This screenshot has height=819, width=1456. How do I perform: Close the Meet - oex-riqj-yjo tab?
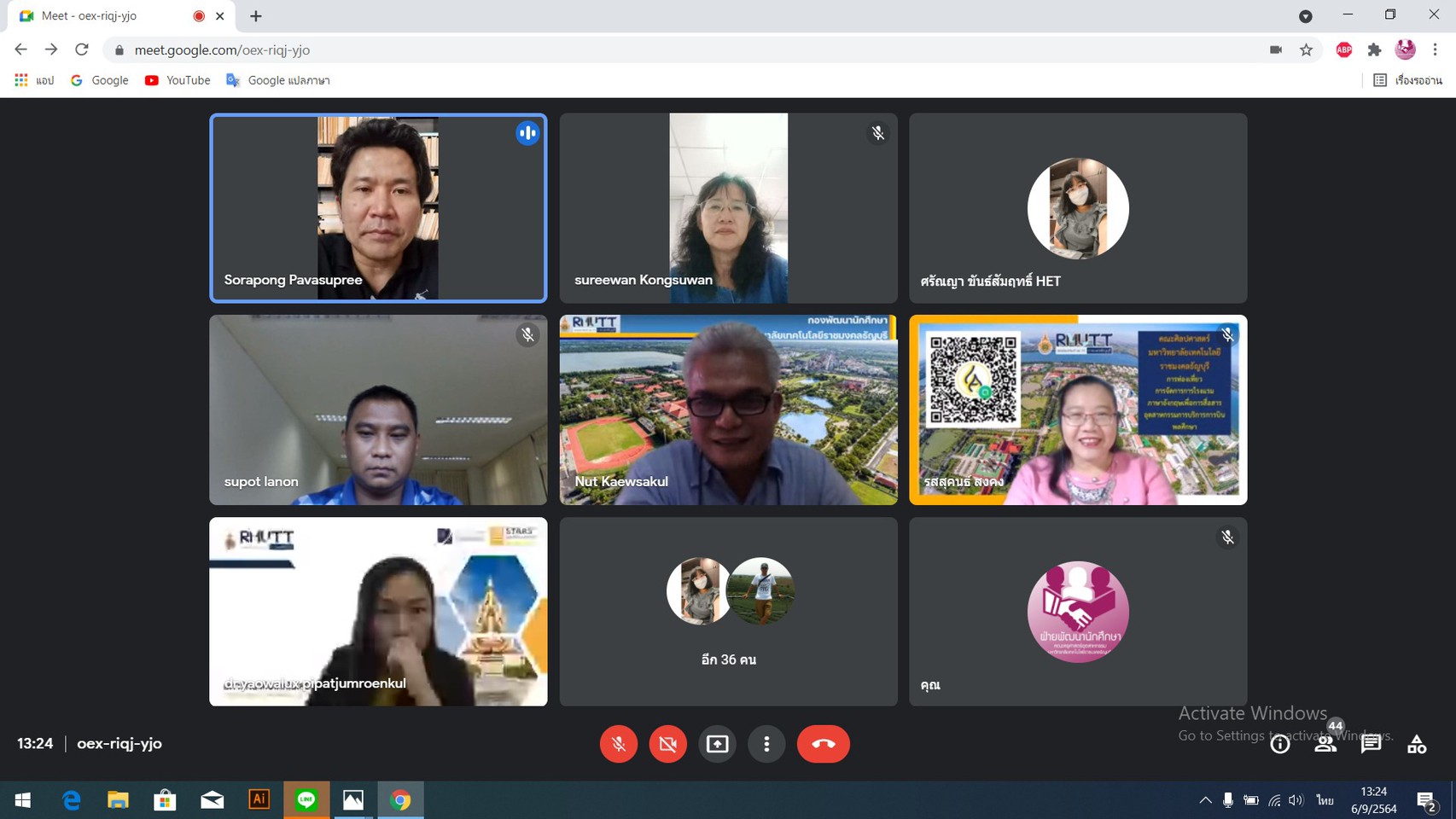tap(219, 15)
